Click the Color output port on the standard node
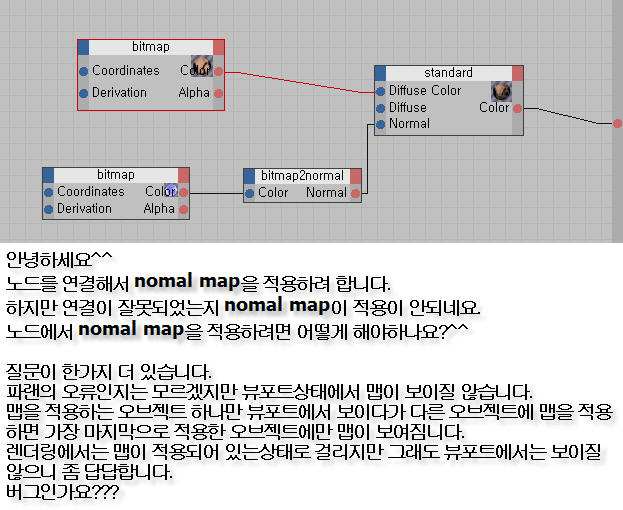 517,108
